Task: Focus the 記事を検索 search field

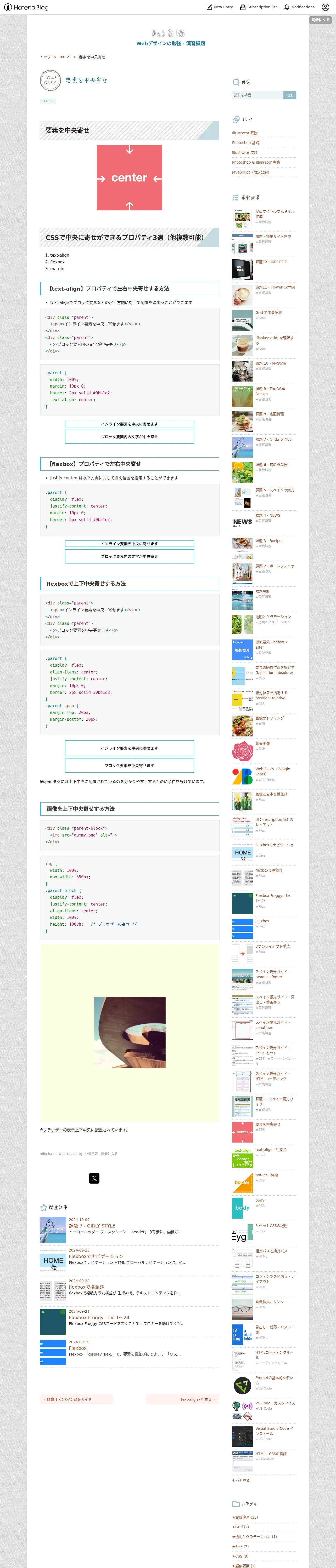Action: click(x=257, y=95)
